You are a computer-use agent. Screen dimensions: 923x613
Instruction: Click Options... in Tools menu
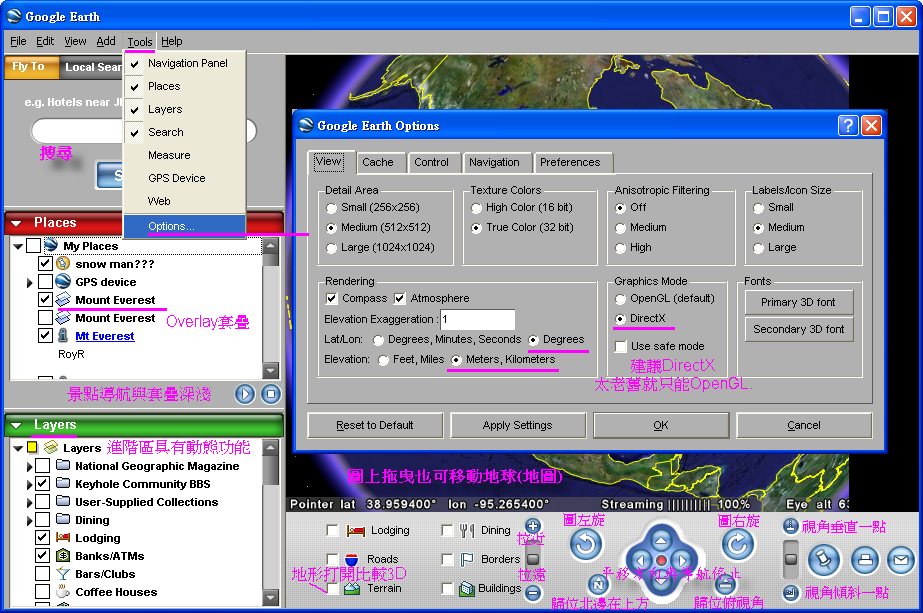pyautogui.click(x=184, y=226)
